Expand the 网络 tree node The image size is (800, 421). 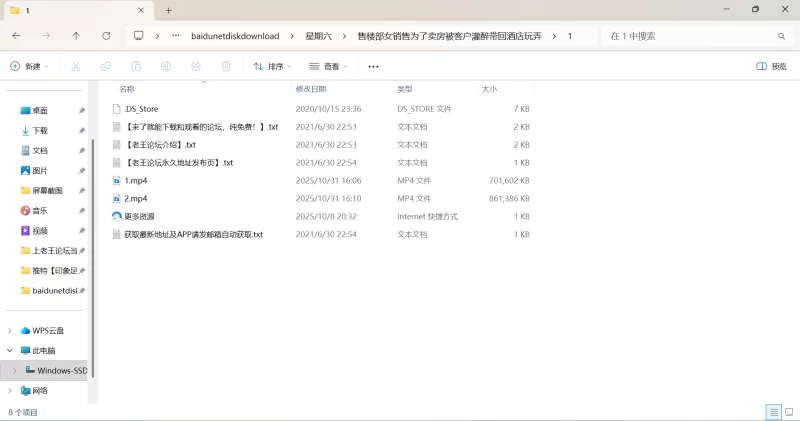10,390
